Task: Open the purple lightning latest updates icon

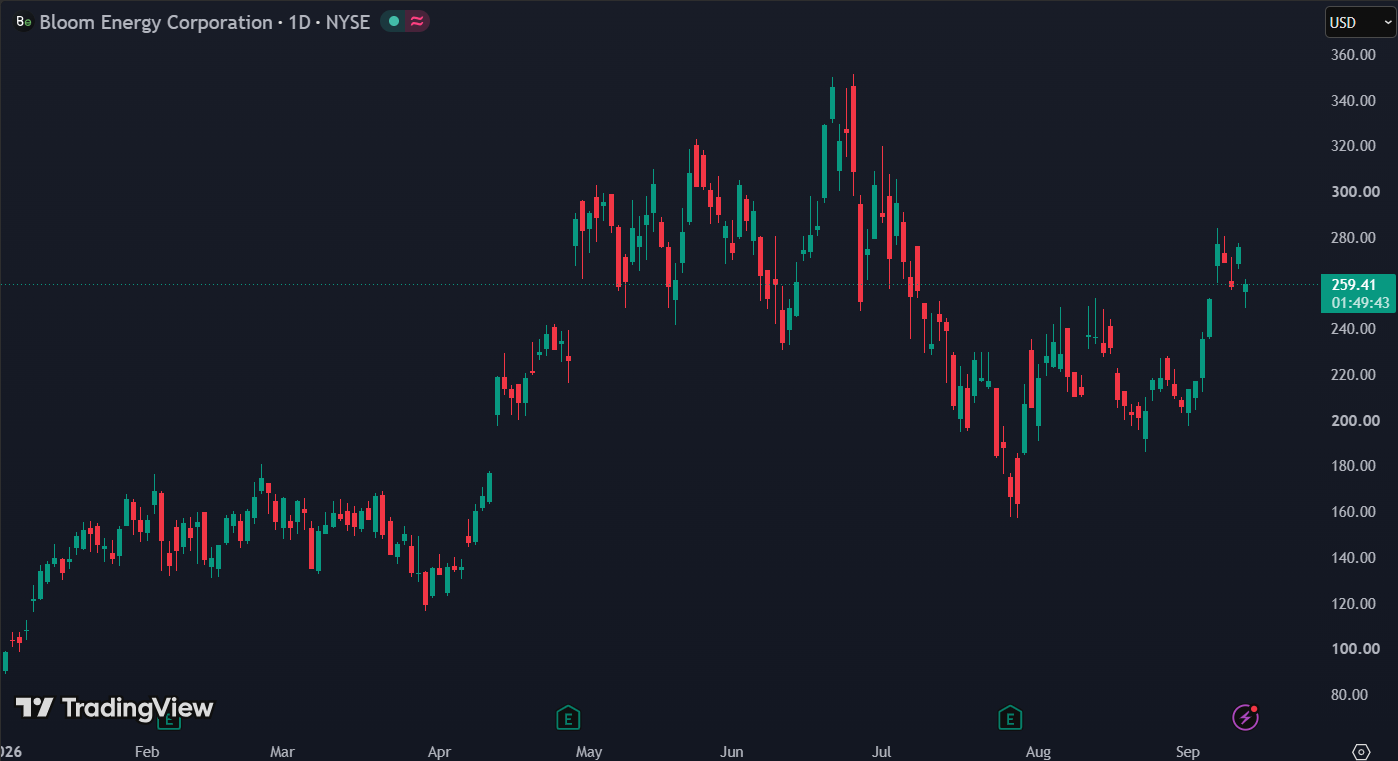Action: tap(1245, 716)
